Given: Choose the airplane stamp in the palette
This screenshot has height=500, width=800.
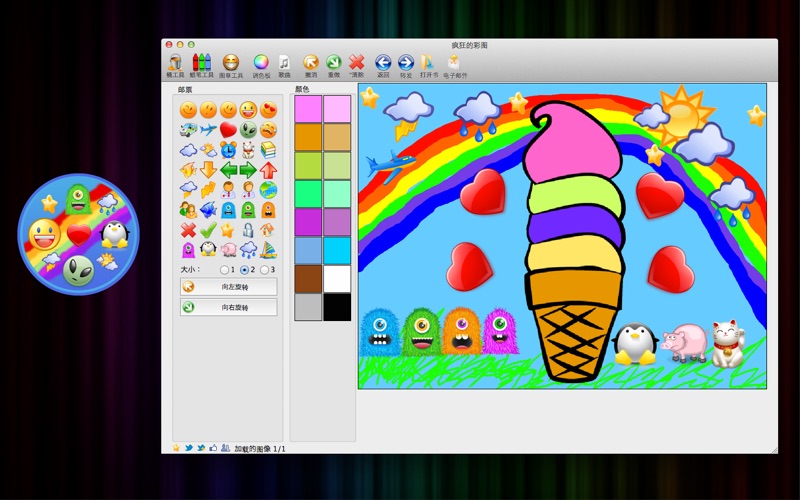Looking at the screenshot, I should coord(208,130).
